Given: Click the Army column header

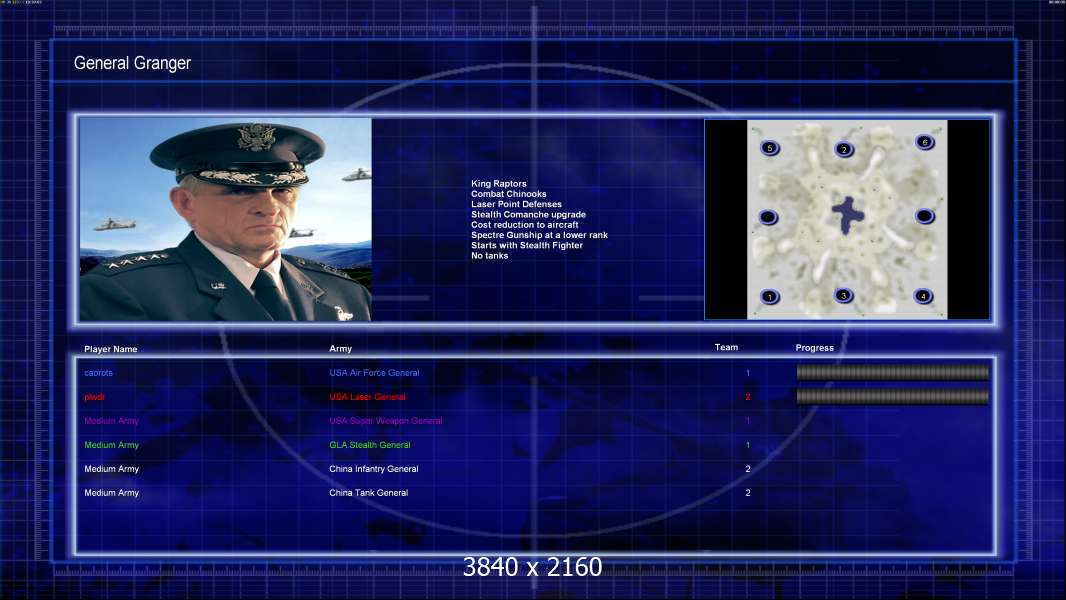Looking at the screenshot, I should tap(341, 349).
